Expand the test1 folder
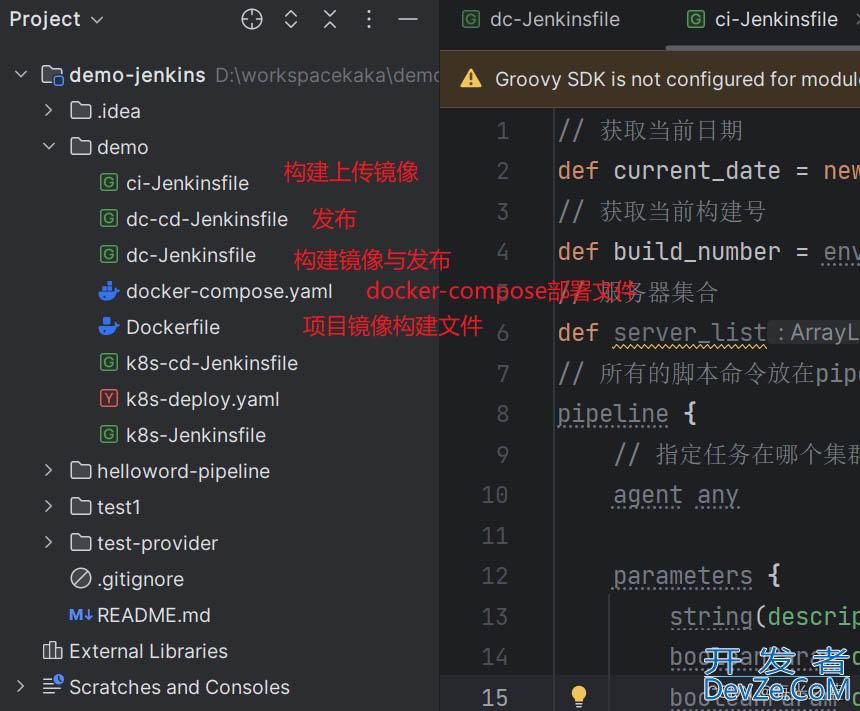 (x=48, y=506)
